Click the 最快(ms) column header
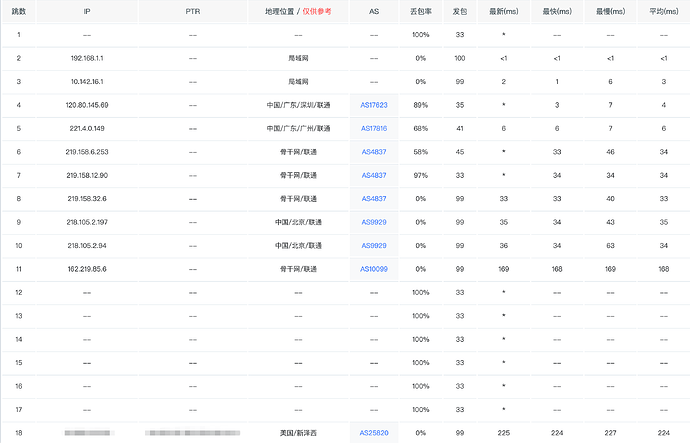This screenshot has height=443, width=690. tap(557, 11)
